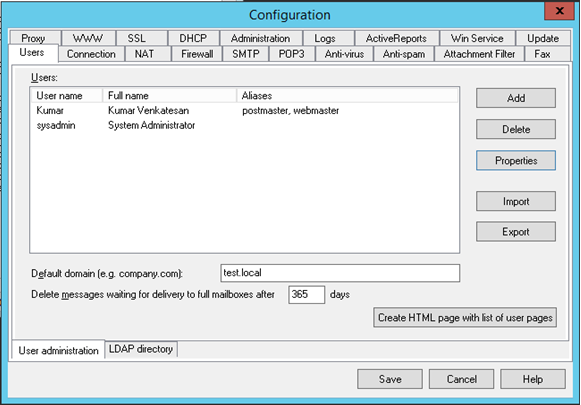Image resolution: width=581 pixels, height=405 pixels.
Task: Open the Firewall tab
Action: pyautogui.click(x=197, y=54)
